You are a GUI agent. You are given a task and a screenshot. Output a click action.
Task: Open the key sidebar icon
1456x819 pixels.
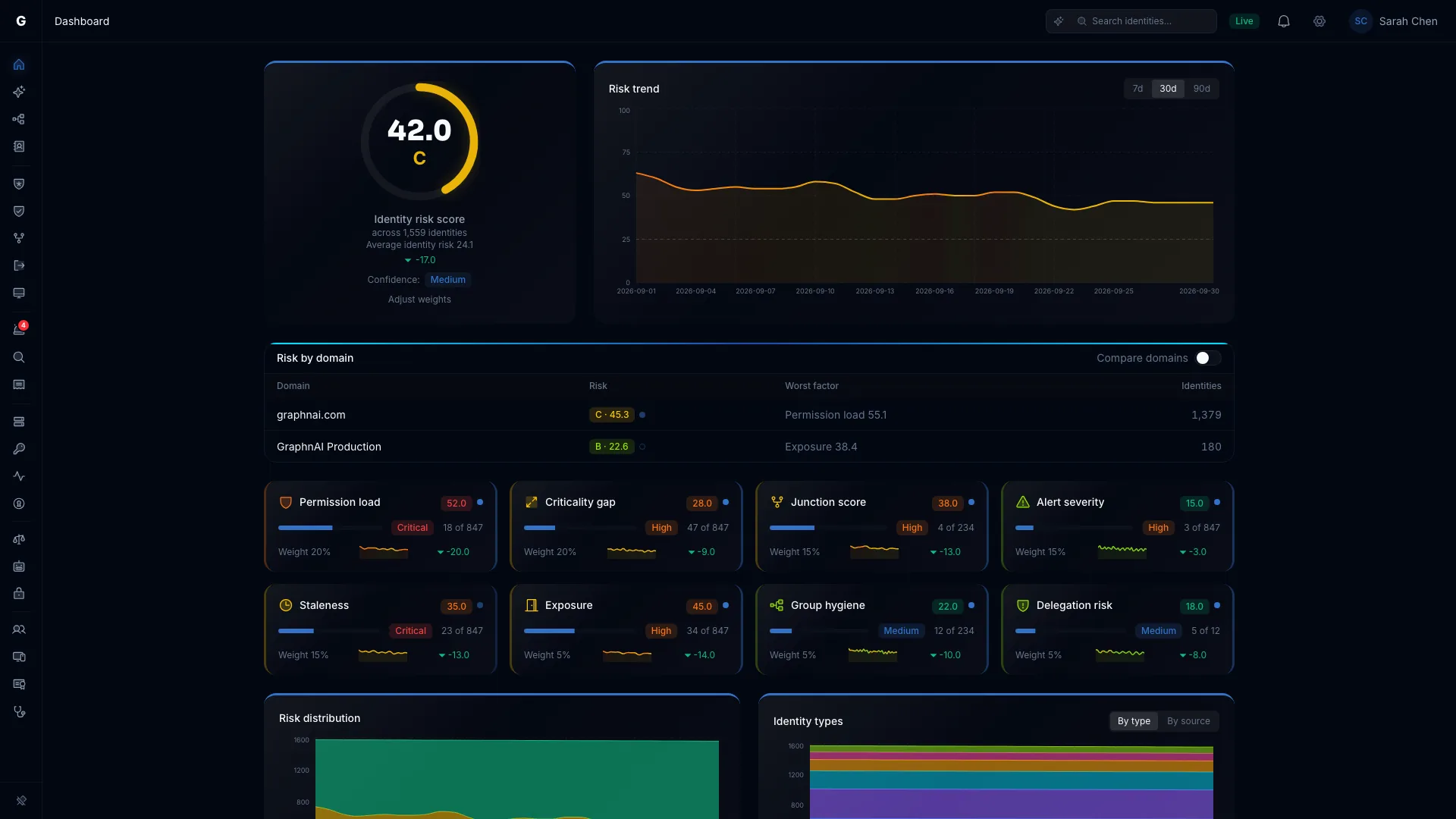click(19, 449)
